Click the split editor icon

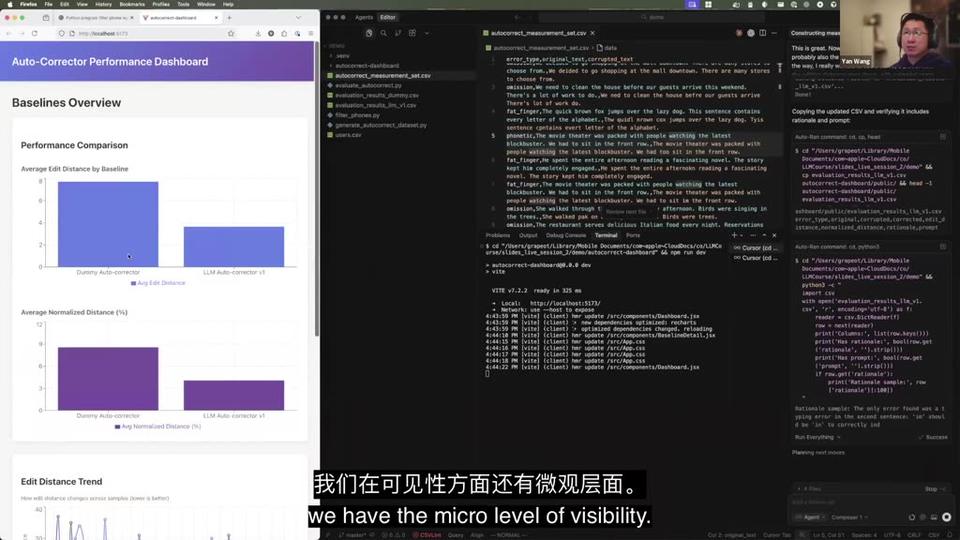(763, 33)
